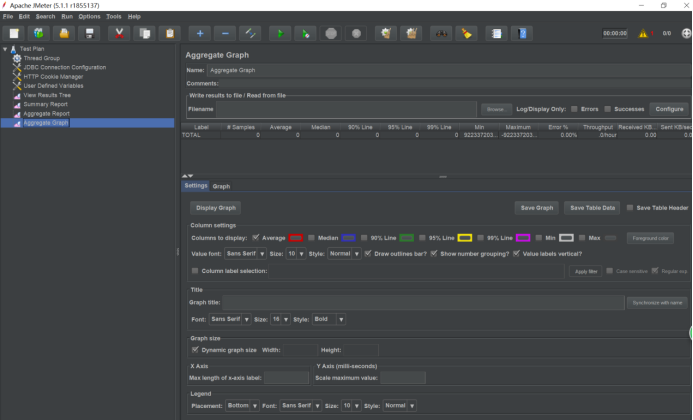Image resolution: width=693 pixels, height=420 pixels.
Task: Toggle the Successes only checkbox
Action: [x=608, y=109]
